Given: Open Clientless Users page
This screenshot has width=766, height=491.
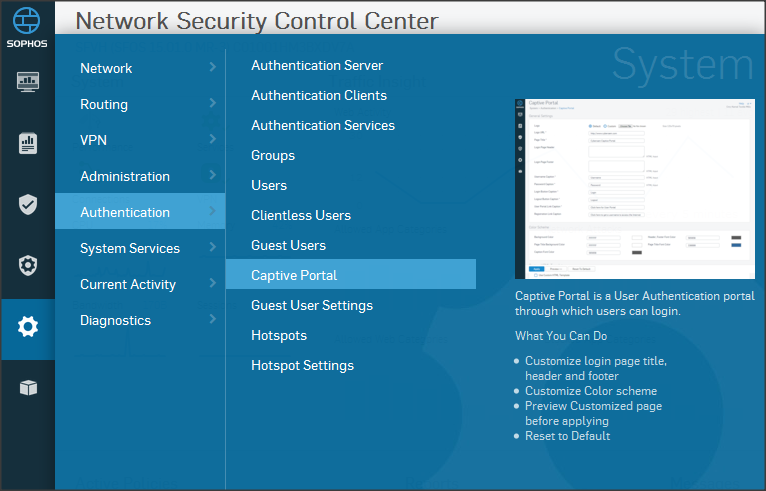Looking at the screenshot, I should coord(301,215).
